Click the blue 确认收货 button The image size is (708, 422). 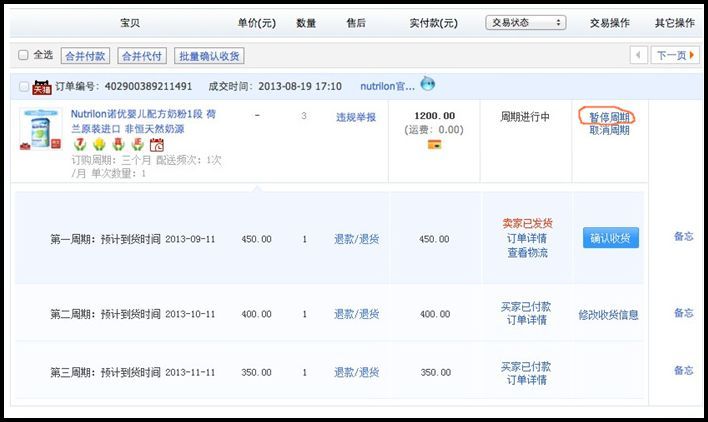[x=610, y=238]
